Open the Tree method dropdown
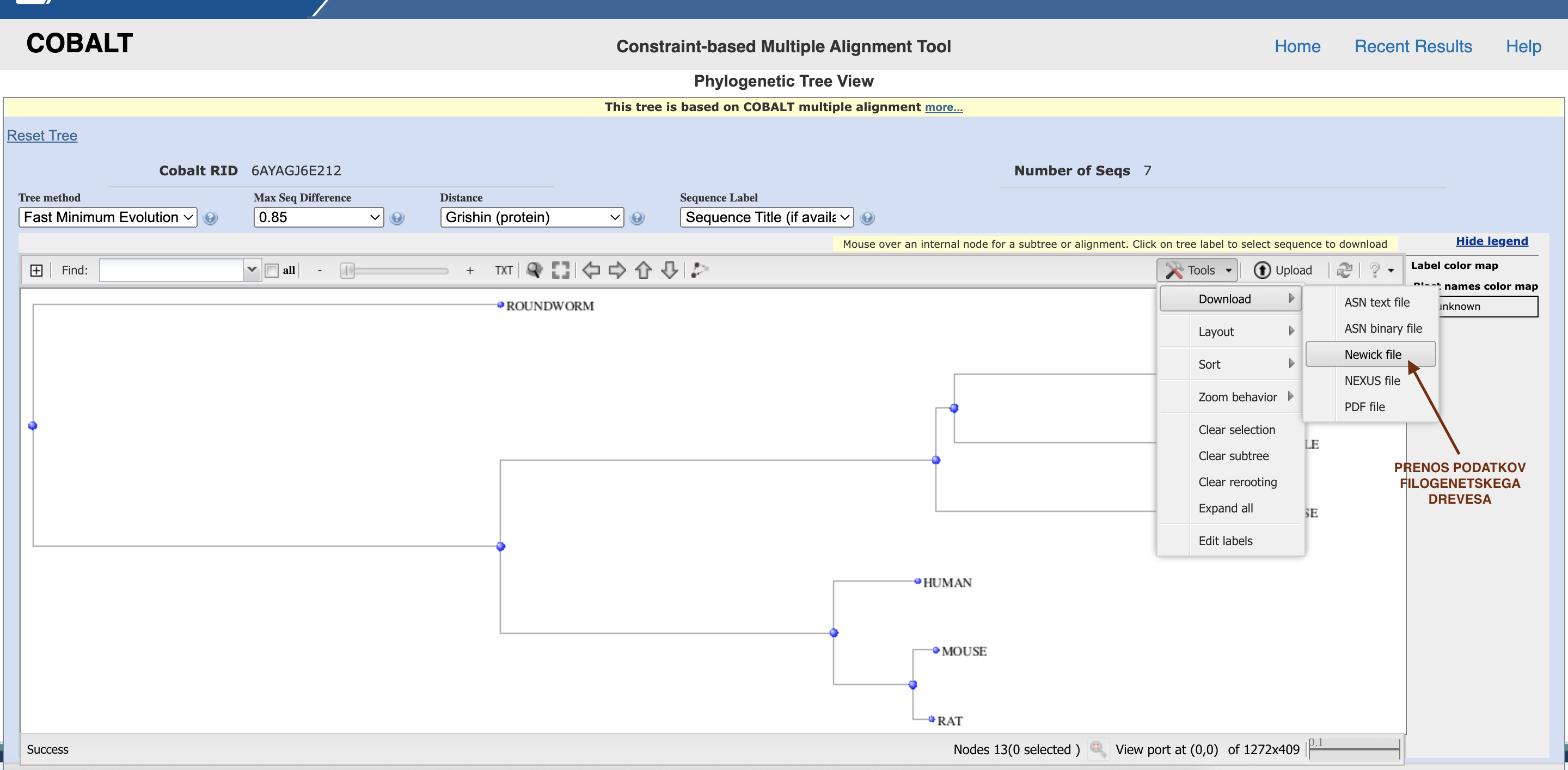The height and width of the screenshot is (770, 1568). click(x=108, y=217)
